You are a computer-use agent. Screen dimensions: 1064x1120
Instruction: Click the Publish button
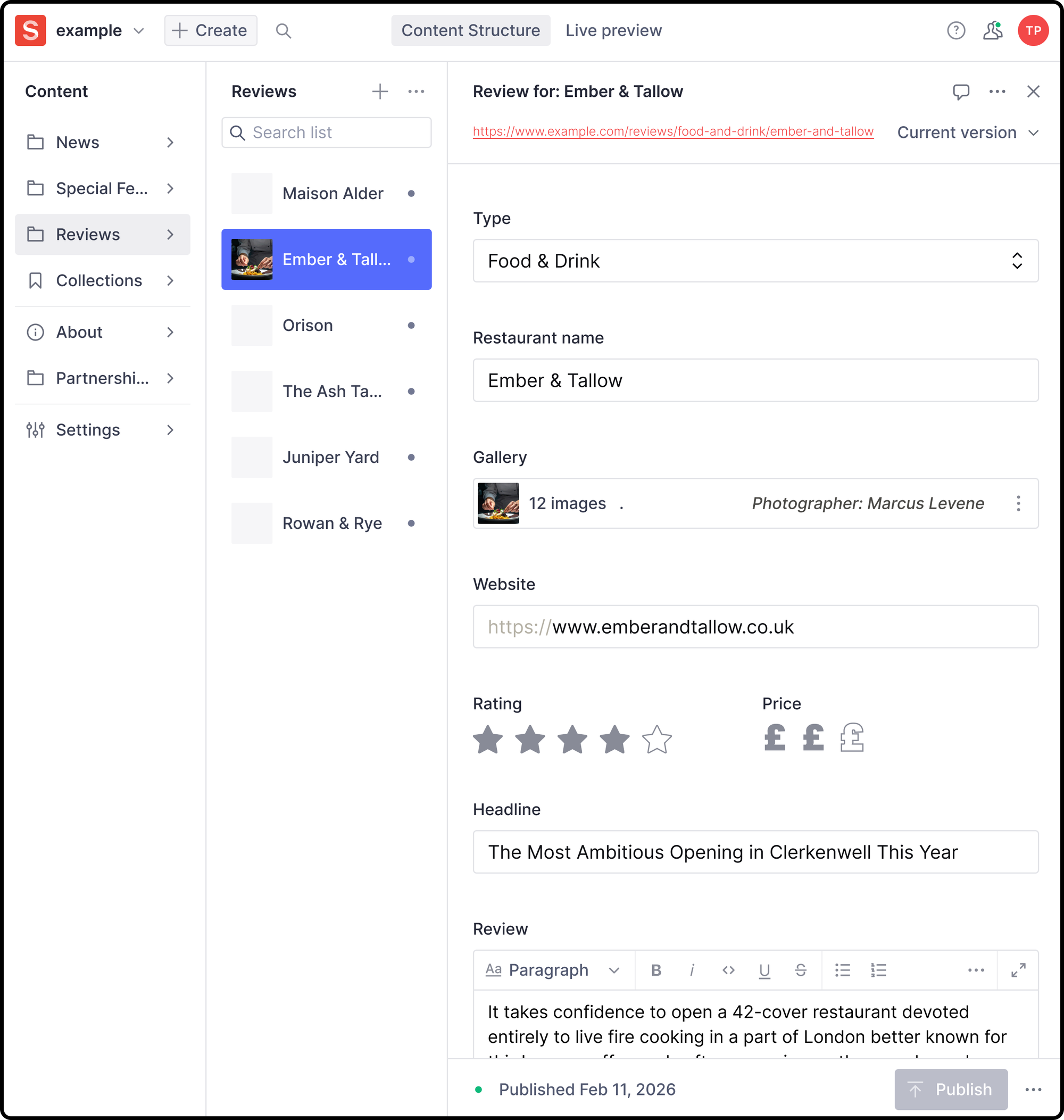click(x=951, y=1089)
